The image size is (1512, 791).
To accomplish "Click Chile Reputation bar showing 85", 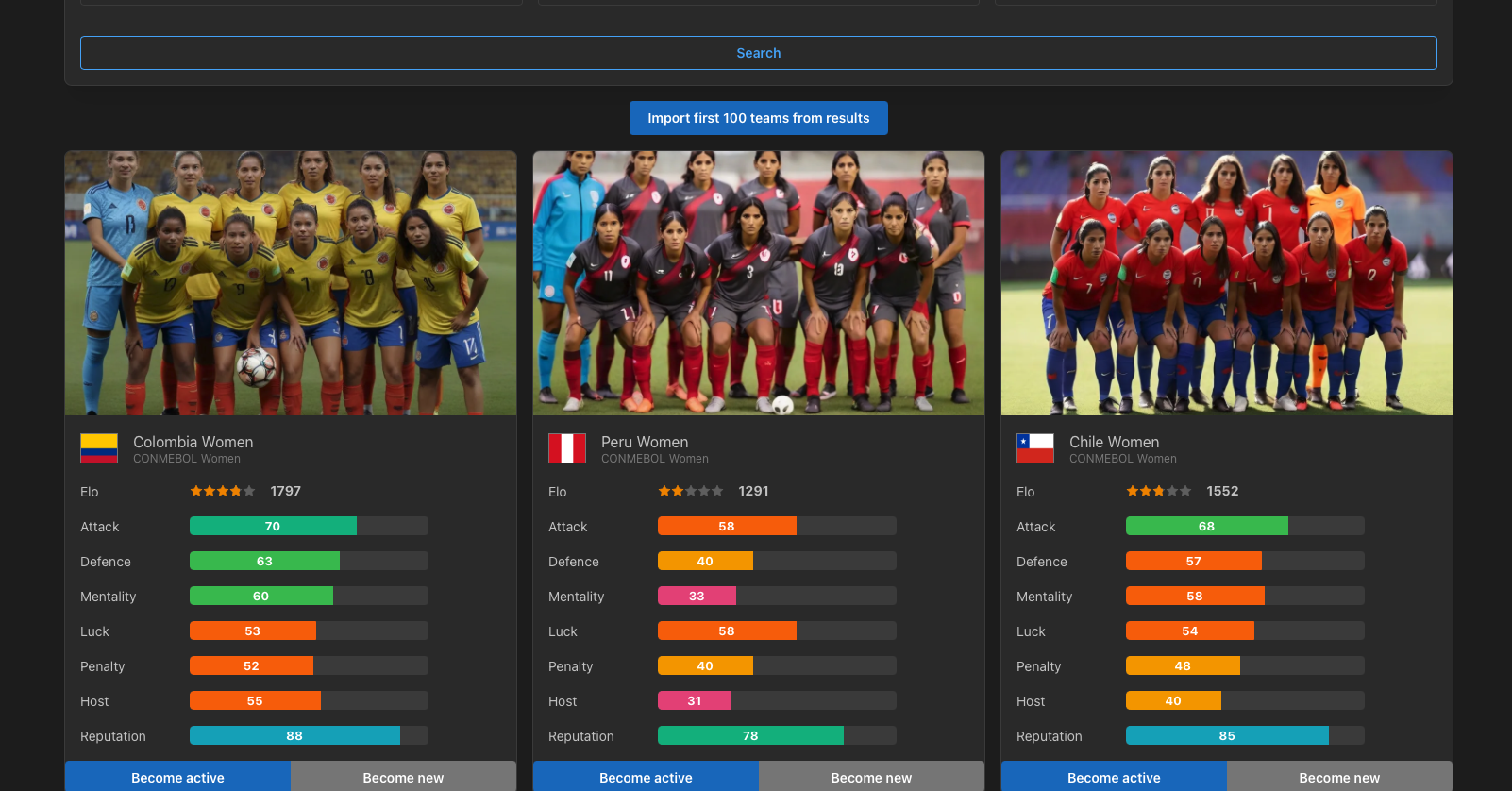I will [x=1245, y=735].
